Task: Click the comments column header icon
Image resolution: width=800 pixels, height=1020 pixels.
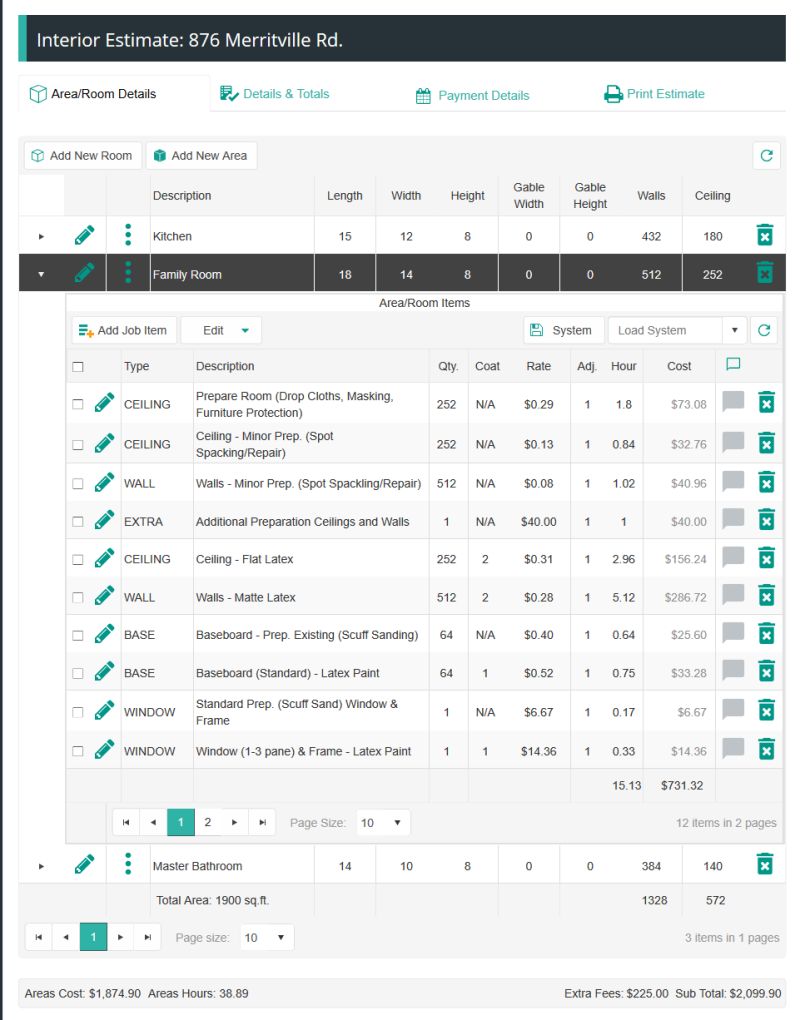Action: 733,364
